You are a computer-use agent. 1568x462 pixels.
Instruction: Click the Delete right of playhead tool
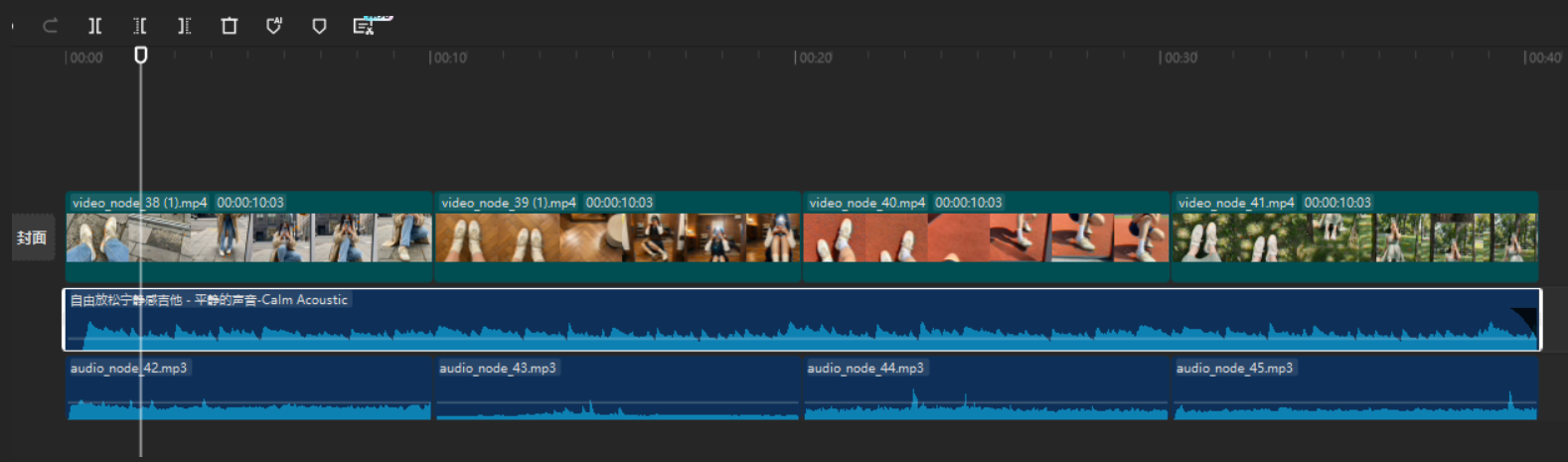[x=185, y=26]
